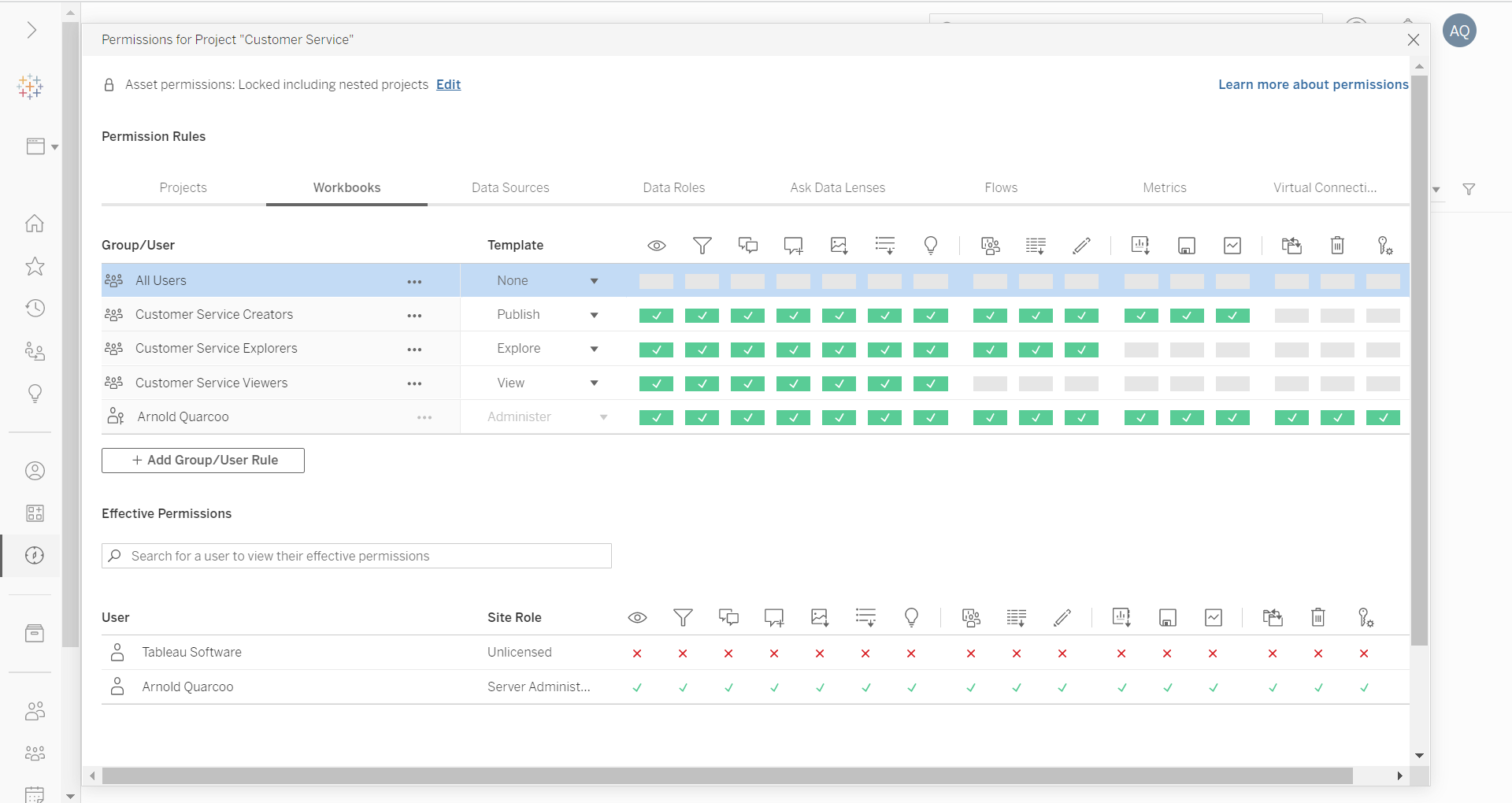
Task: Click the Home icon in left sidebar
Action: [x=35, y=224]
